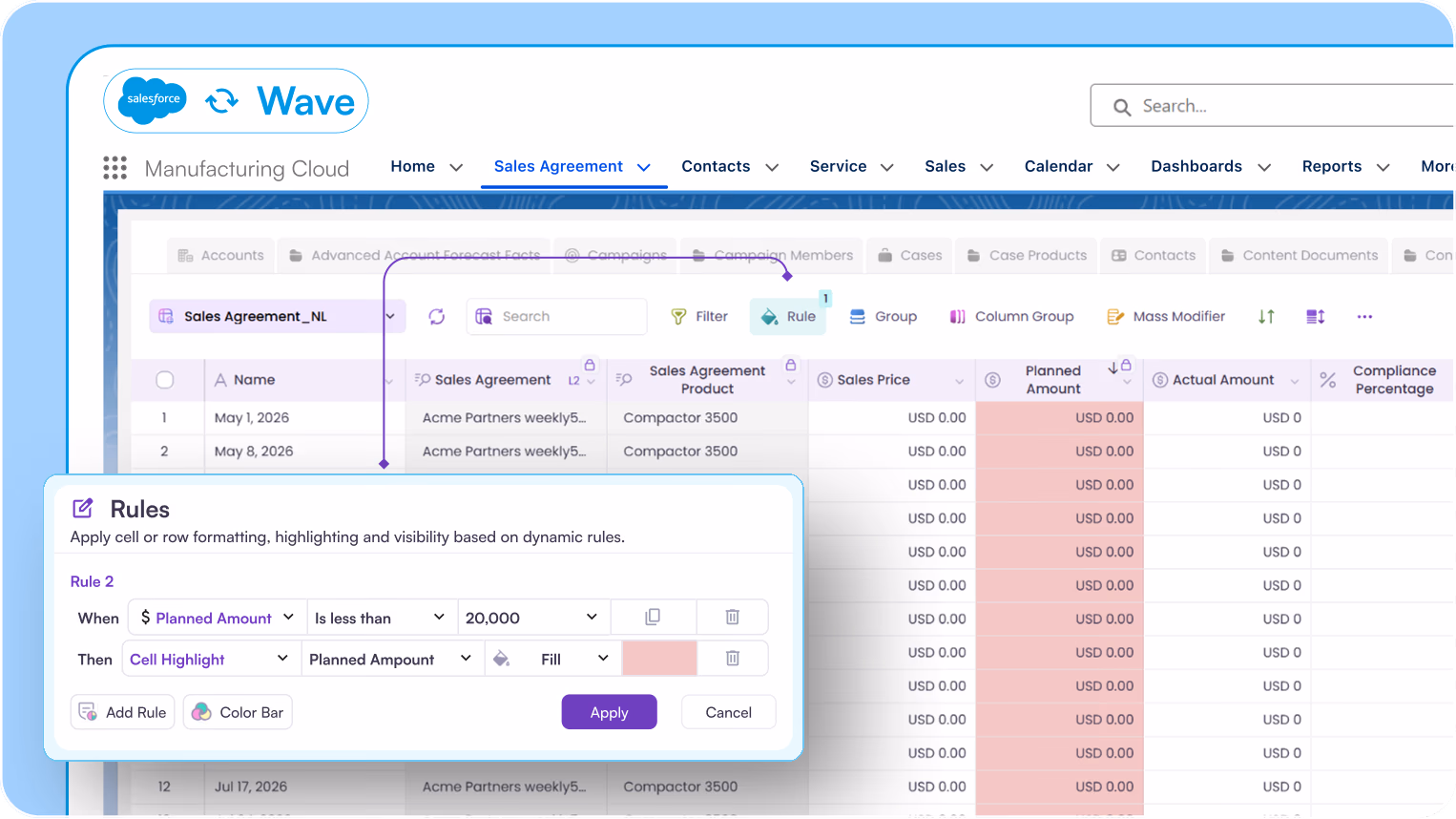
Task: Expand the Sales Agreement_NL view dropdown
Action: pyautogui.click(x=390, y=316)
